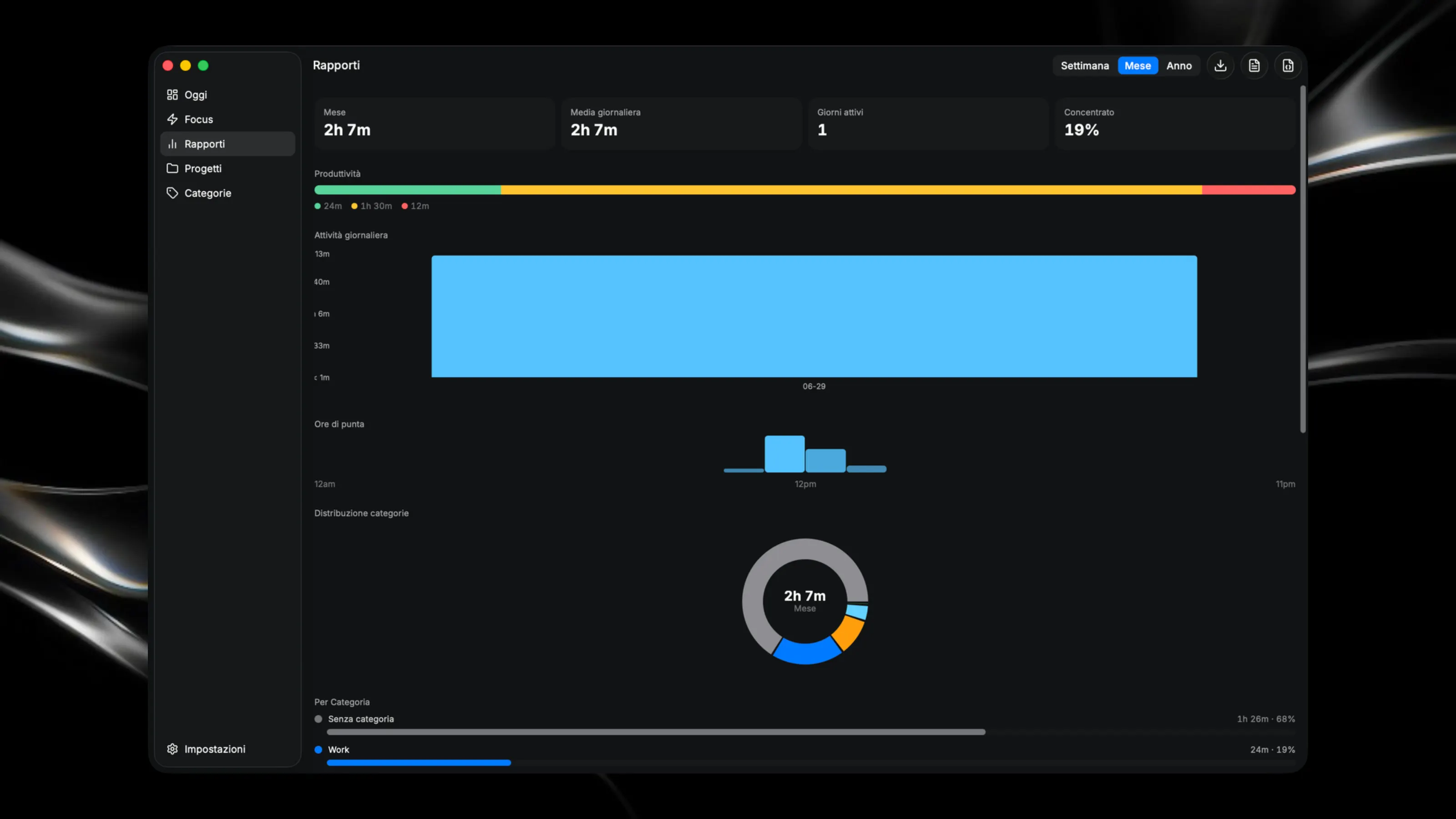Click the blue Work progress bar

419,763
